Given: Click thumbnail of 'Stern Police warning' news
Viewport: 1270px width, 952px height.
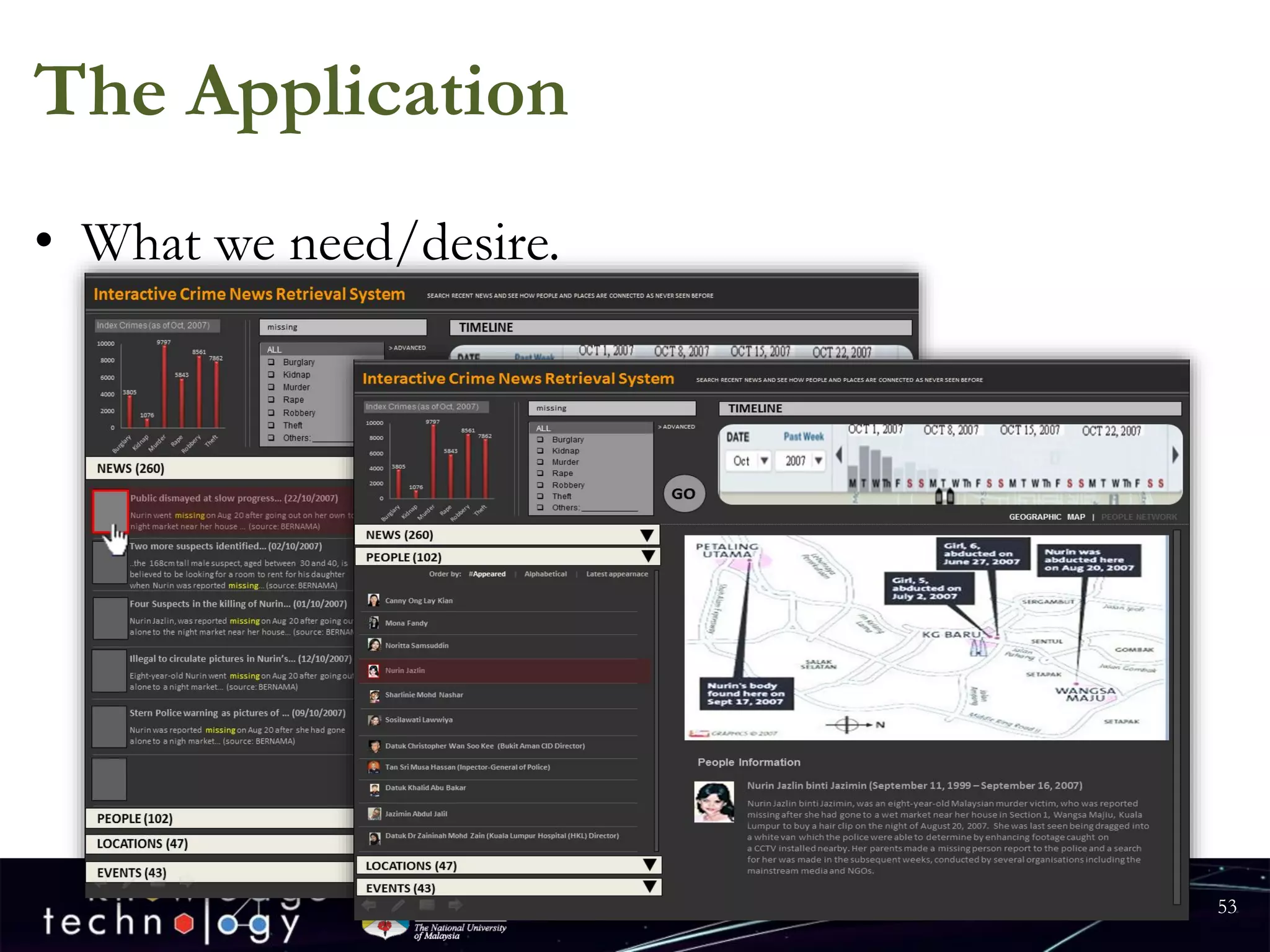Looking at the screenshot, I should pos(109,726).
